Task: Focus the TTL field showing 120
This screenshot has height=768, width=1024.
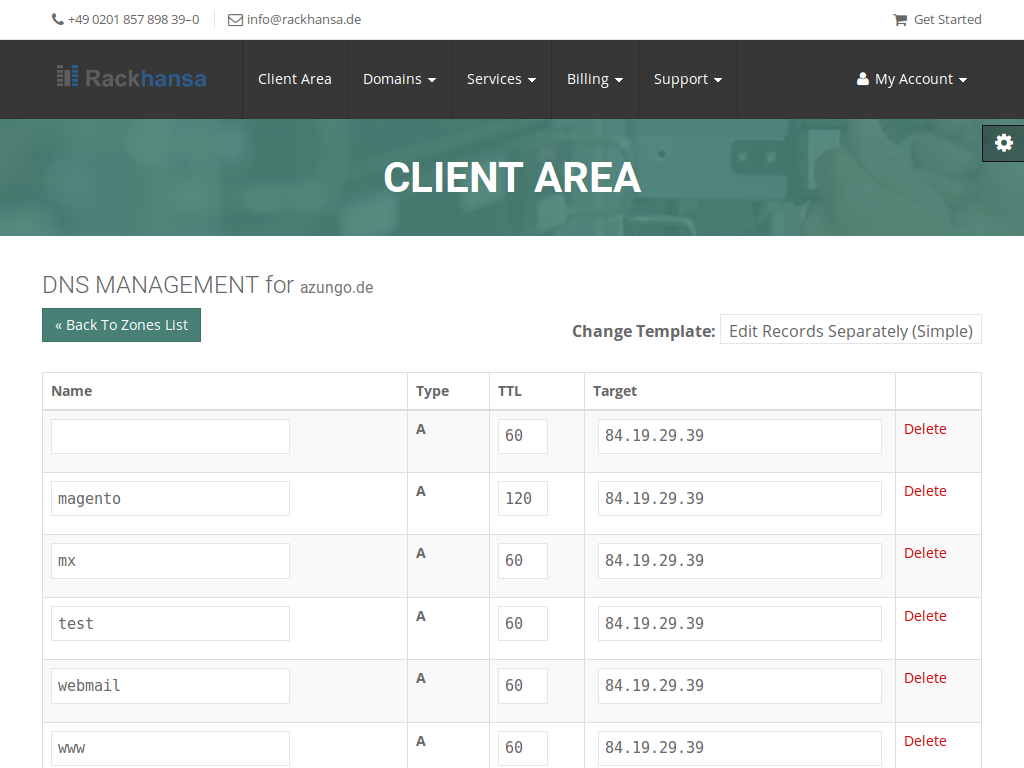Action: (x=522, y=498)
